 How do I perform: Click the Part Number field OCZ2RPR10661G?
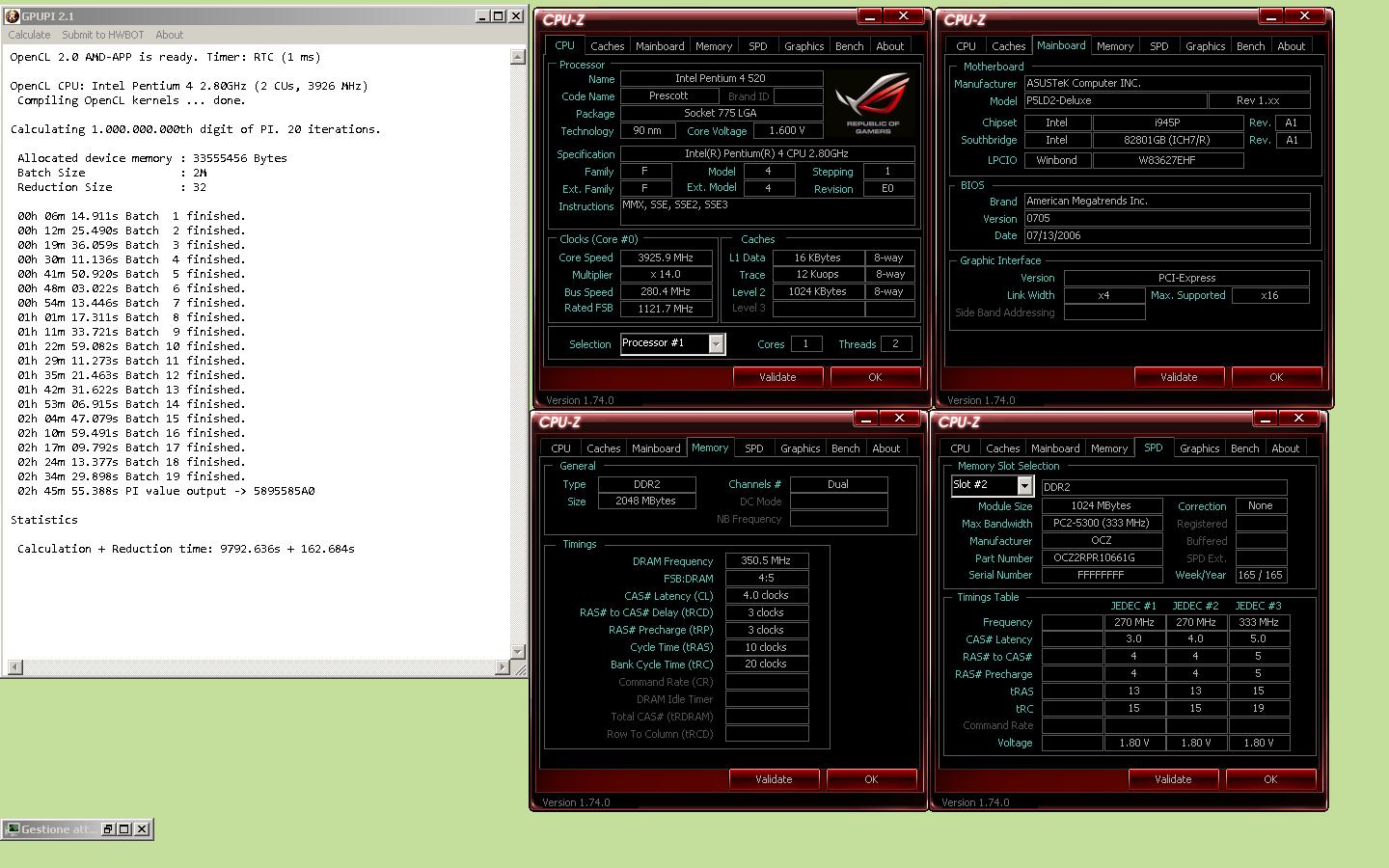pos(1101,557)
